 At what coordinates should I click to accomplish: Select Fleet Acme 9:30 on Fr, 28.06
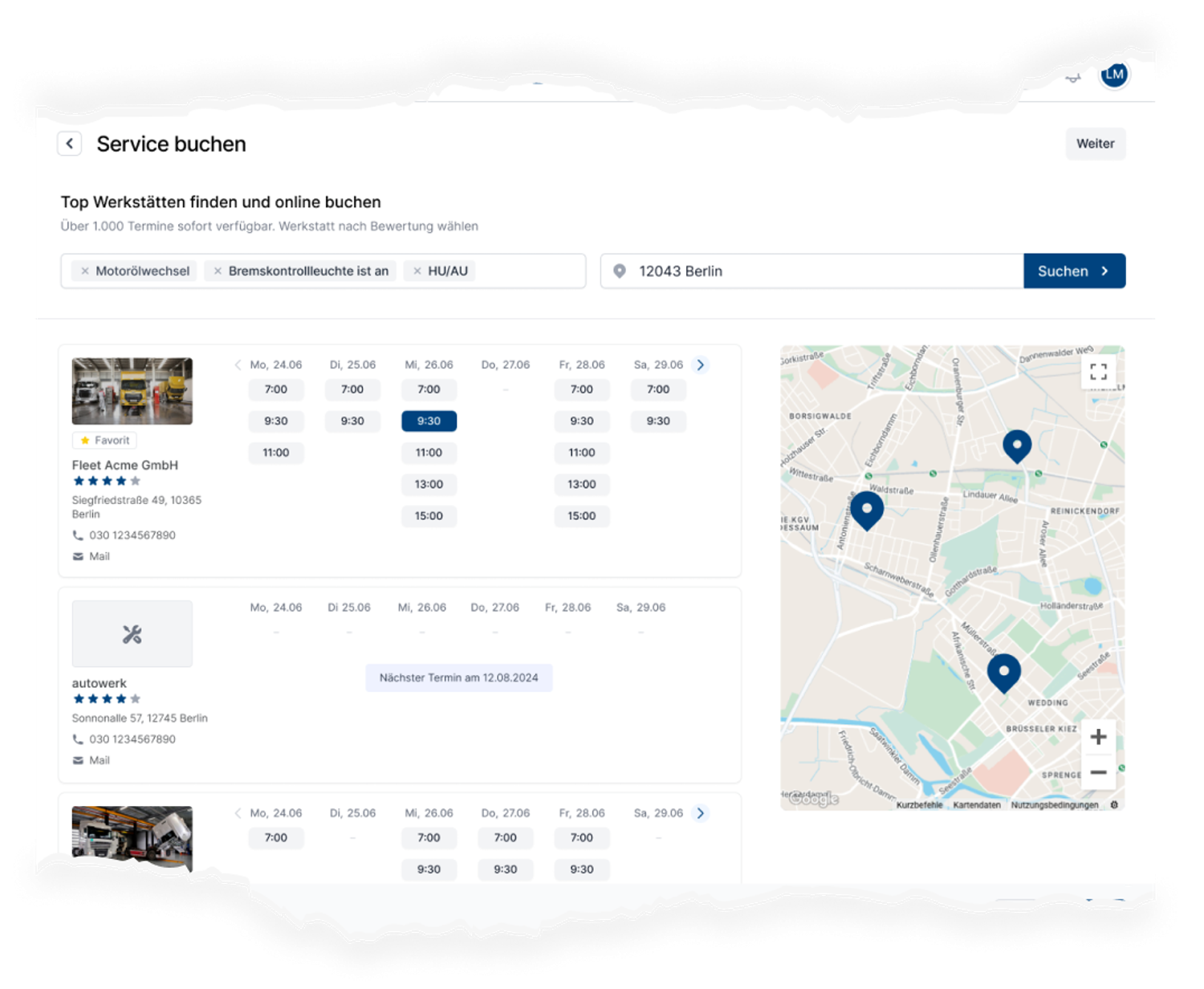(582, 421)
